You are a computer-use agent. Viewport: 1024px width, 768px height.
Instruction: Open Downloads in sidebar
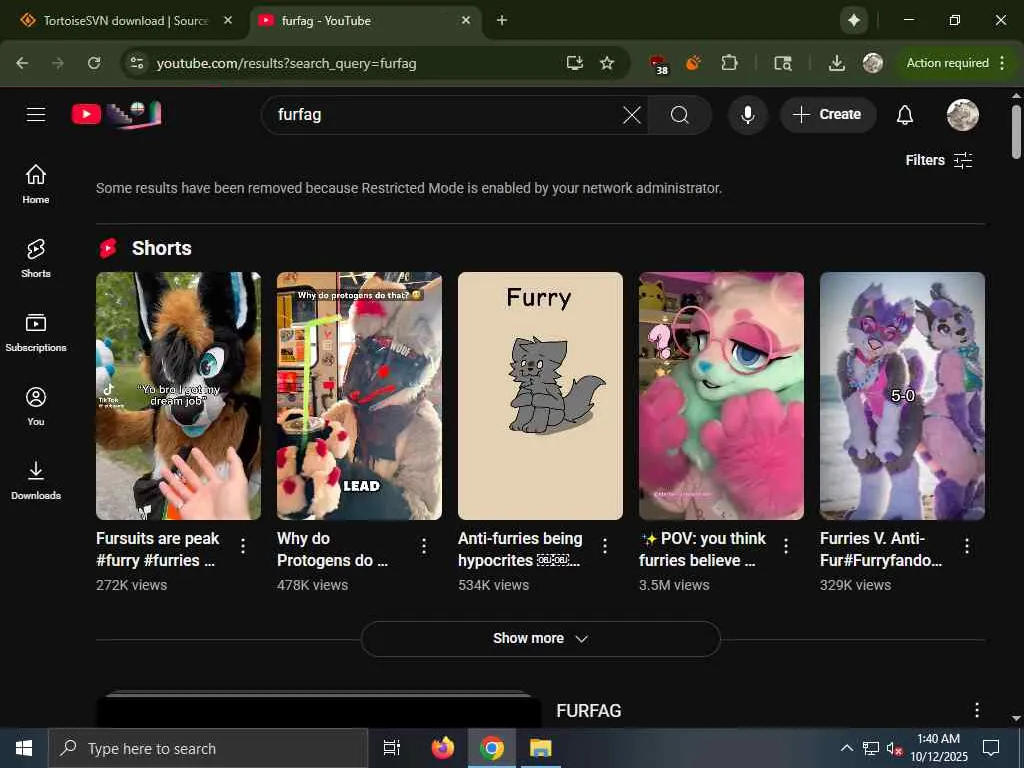pyautogui.click(x=36, y=480)
